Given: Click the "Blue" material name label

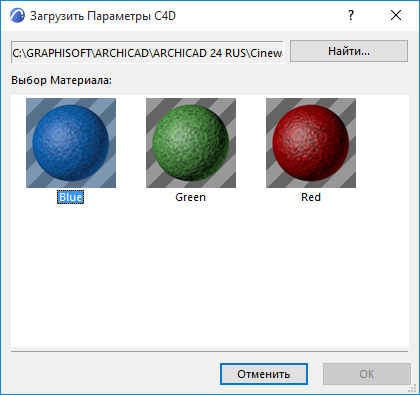Looking at the screenshot, I should point(70,197).
